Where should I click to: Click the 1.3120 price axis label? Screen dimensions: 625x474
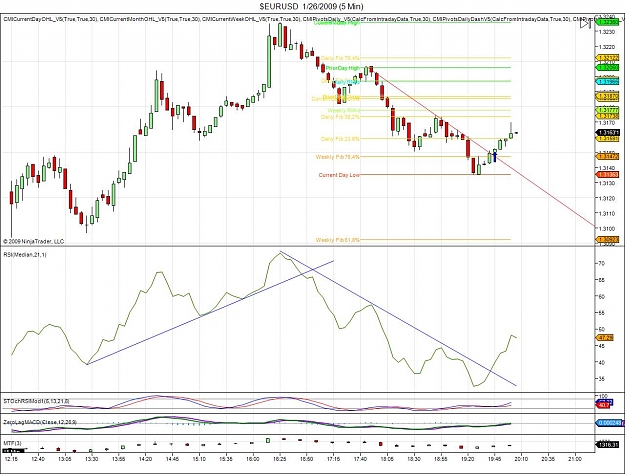[607, 198]
